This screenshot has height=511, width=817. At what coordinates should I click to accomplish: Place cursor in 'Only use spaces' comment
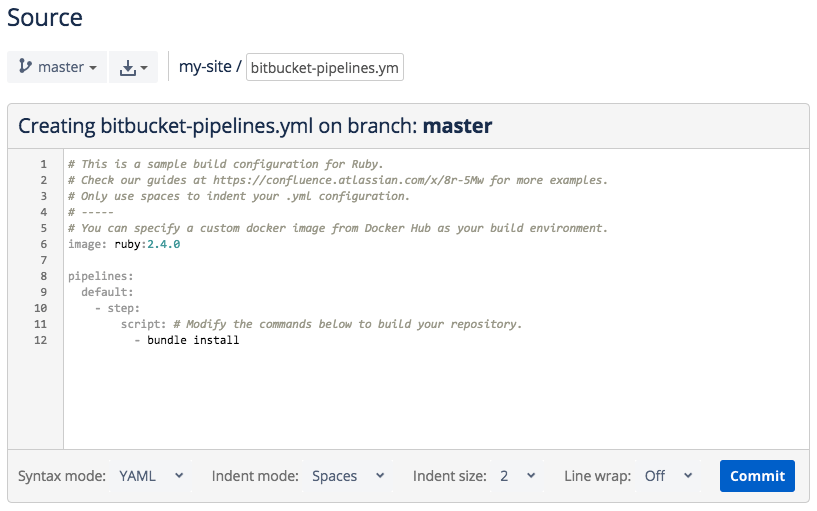tap(239, 196)
